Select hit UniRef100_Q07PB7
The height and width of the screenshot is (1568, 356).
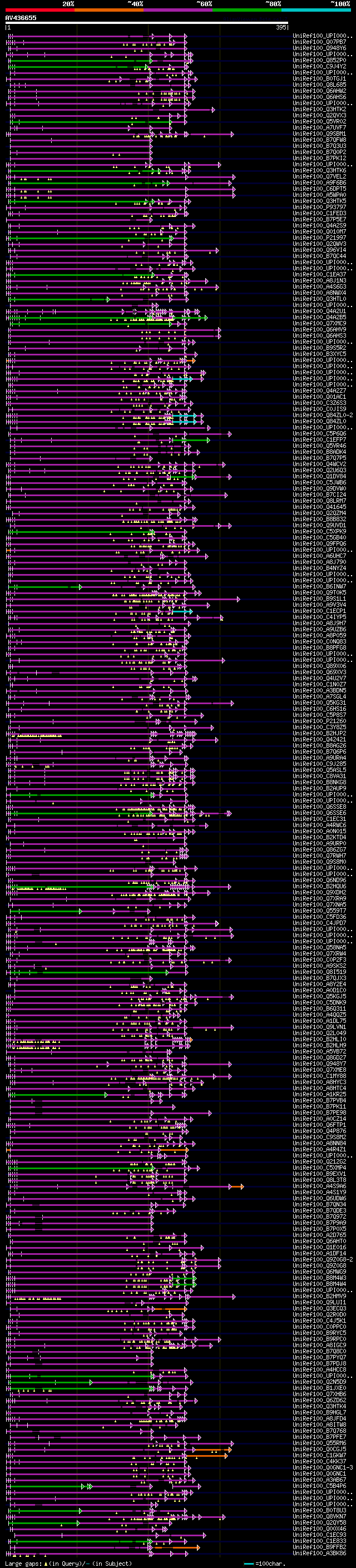[x=319, y=42]
